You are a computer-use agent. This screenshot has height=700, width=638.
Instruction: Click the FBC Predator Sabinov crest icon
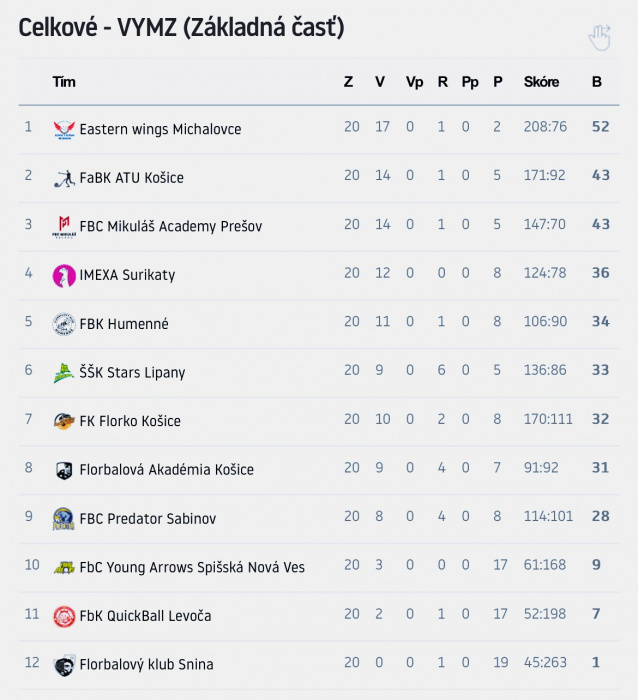tap(64, 519)
